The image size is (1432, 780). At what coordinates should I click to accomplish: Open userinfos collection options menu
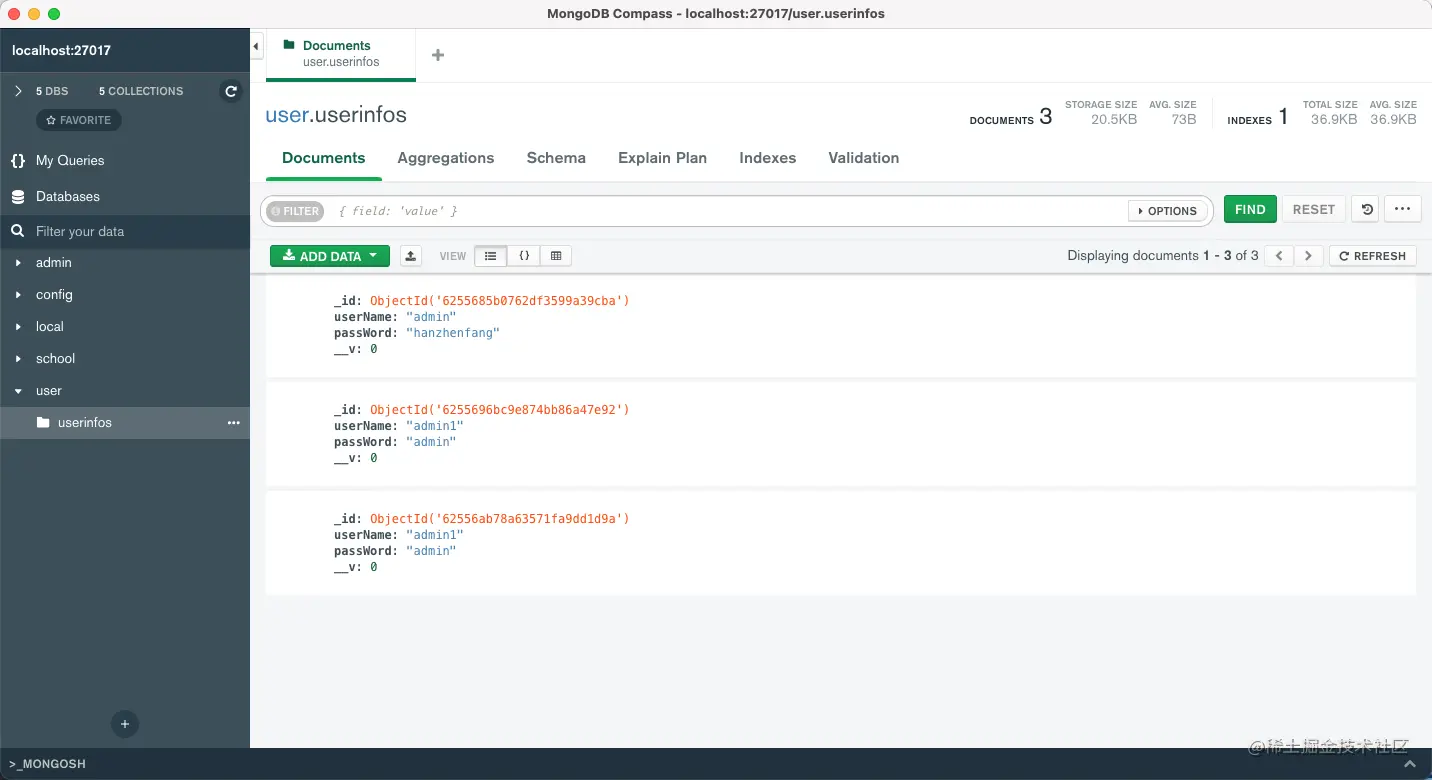[x=233, y=423]
